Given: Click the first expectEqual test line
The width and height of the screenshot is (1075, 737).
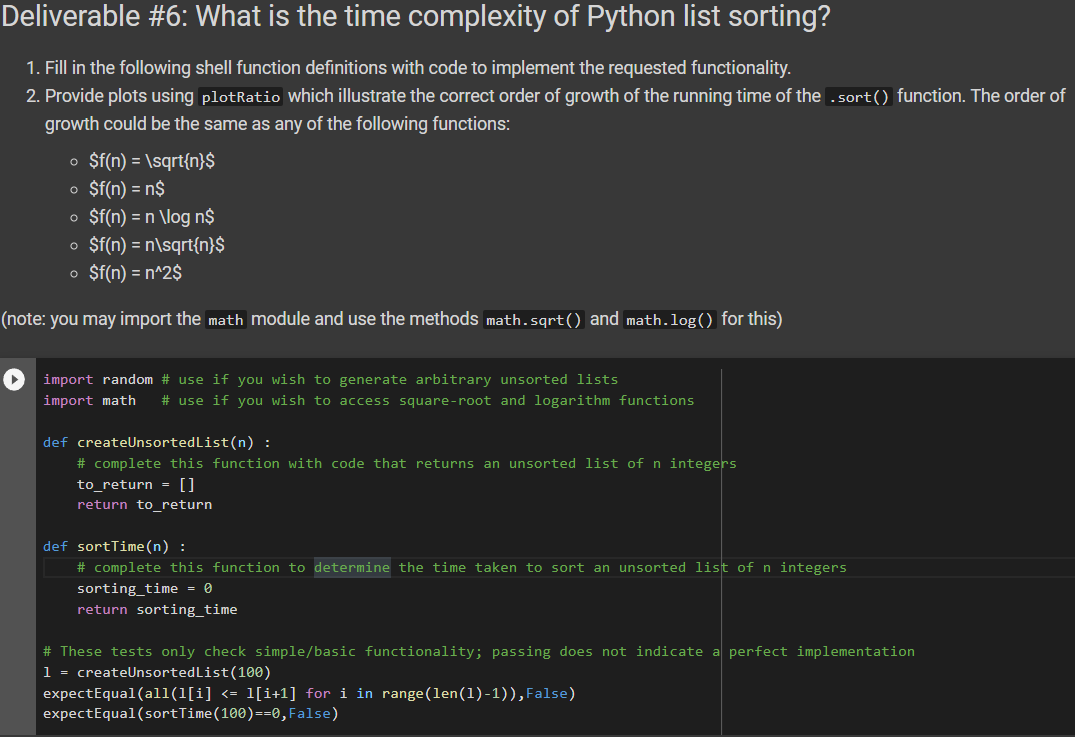Looking at the screenshot, I should (x=300, y=692).
